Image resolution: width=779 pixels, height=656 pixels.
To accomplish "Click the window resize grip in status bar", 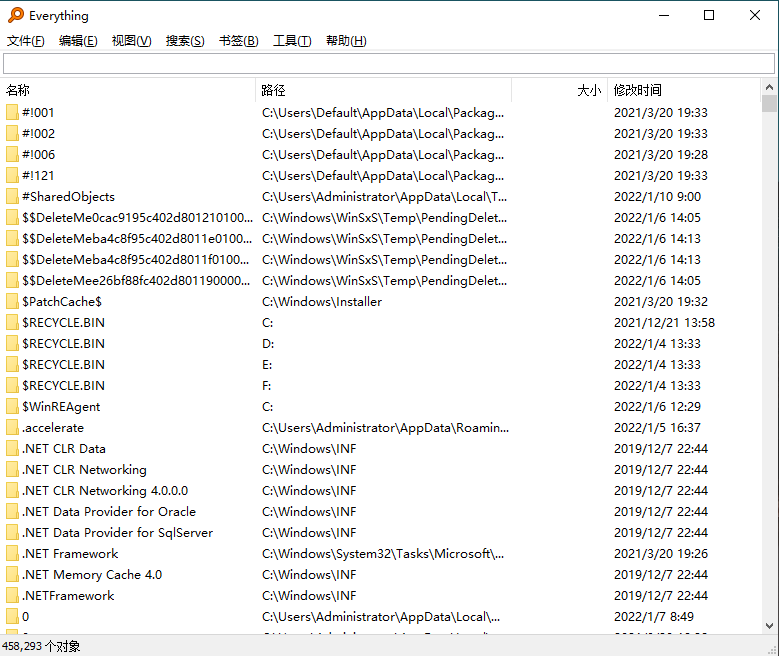I will pyautogui.click(x=773, y=650).
